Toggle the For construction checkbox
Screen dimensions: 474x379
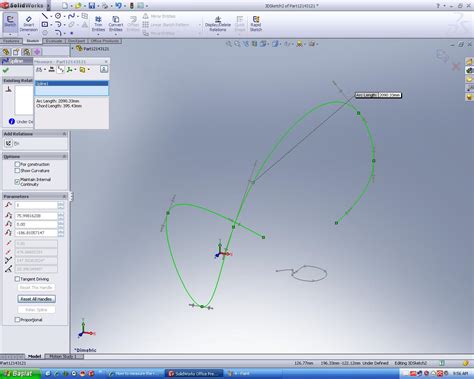pos(17,164)
